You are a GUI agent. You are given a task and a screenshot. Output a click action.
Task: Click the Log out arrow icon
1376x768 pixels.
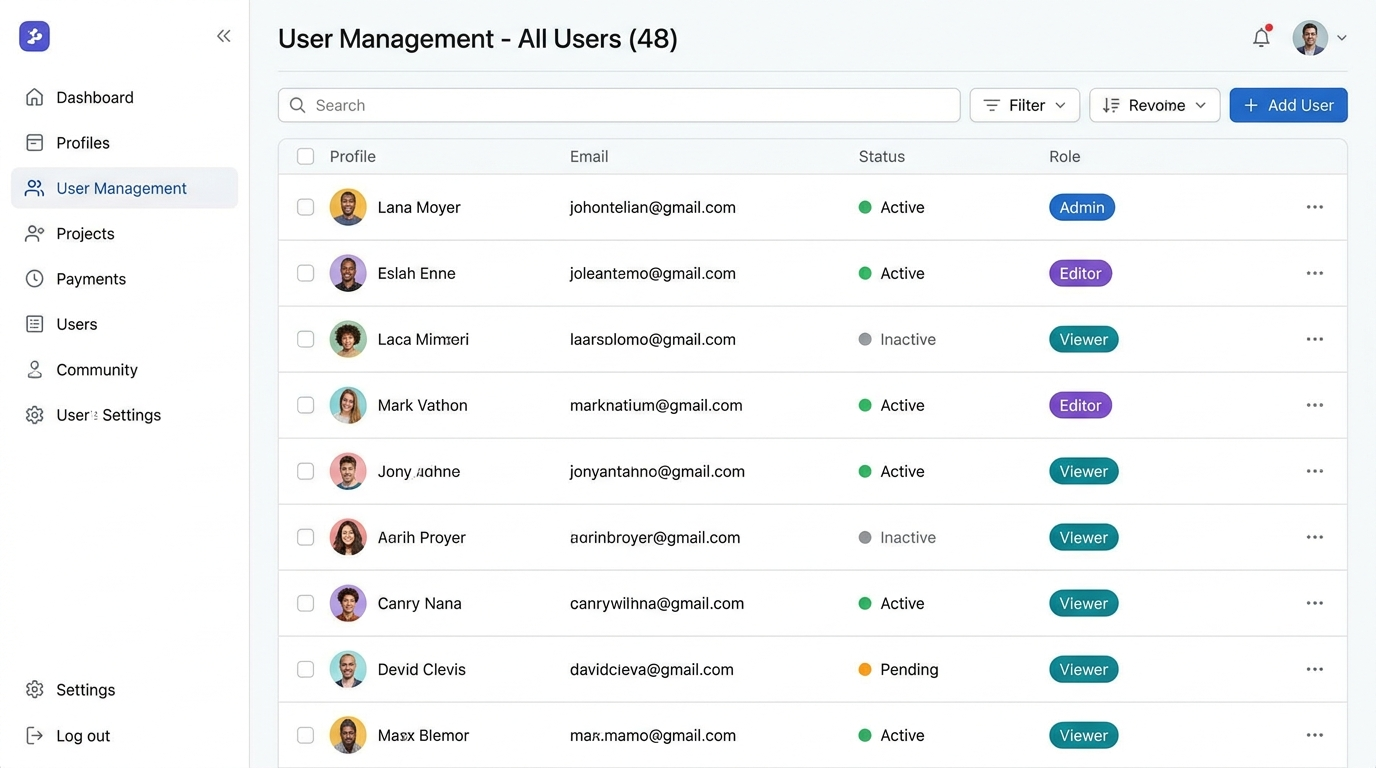(35, 736)
